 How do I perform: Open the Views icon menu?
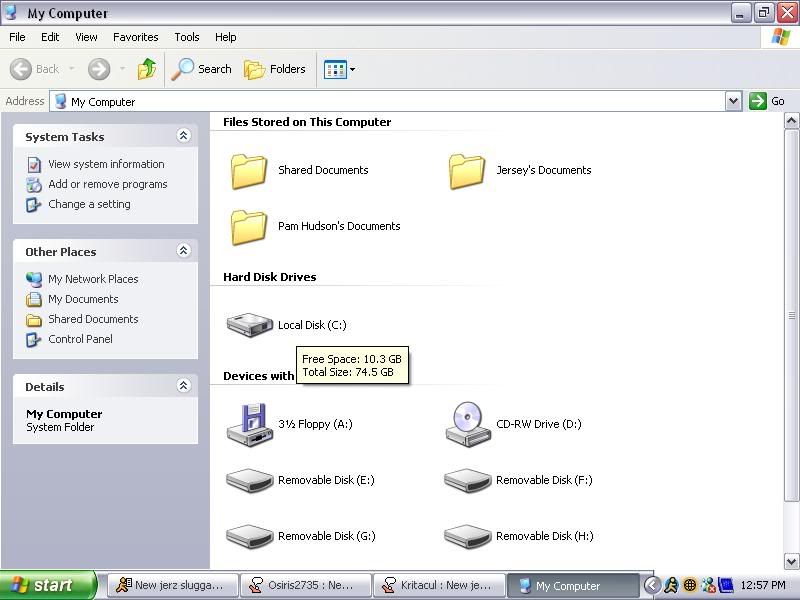click(x=335, y=69)
